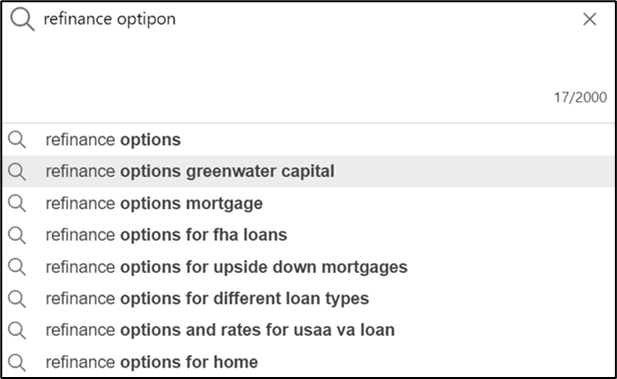Select 'refinance options and rates for usaa va loan'

click(308, 330)
